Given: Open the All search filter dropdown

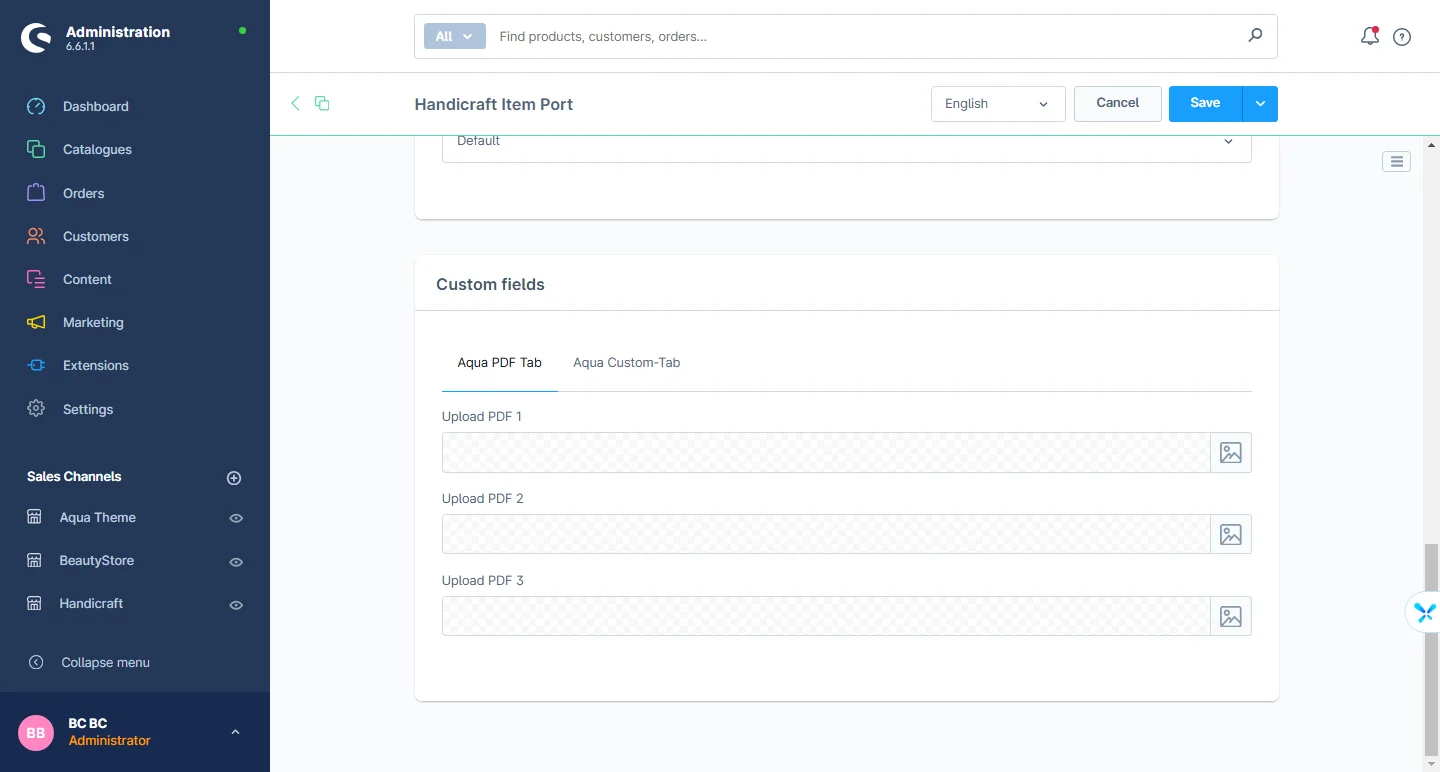Looking at the screenshot, I should point(454,36).
